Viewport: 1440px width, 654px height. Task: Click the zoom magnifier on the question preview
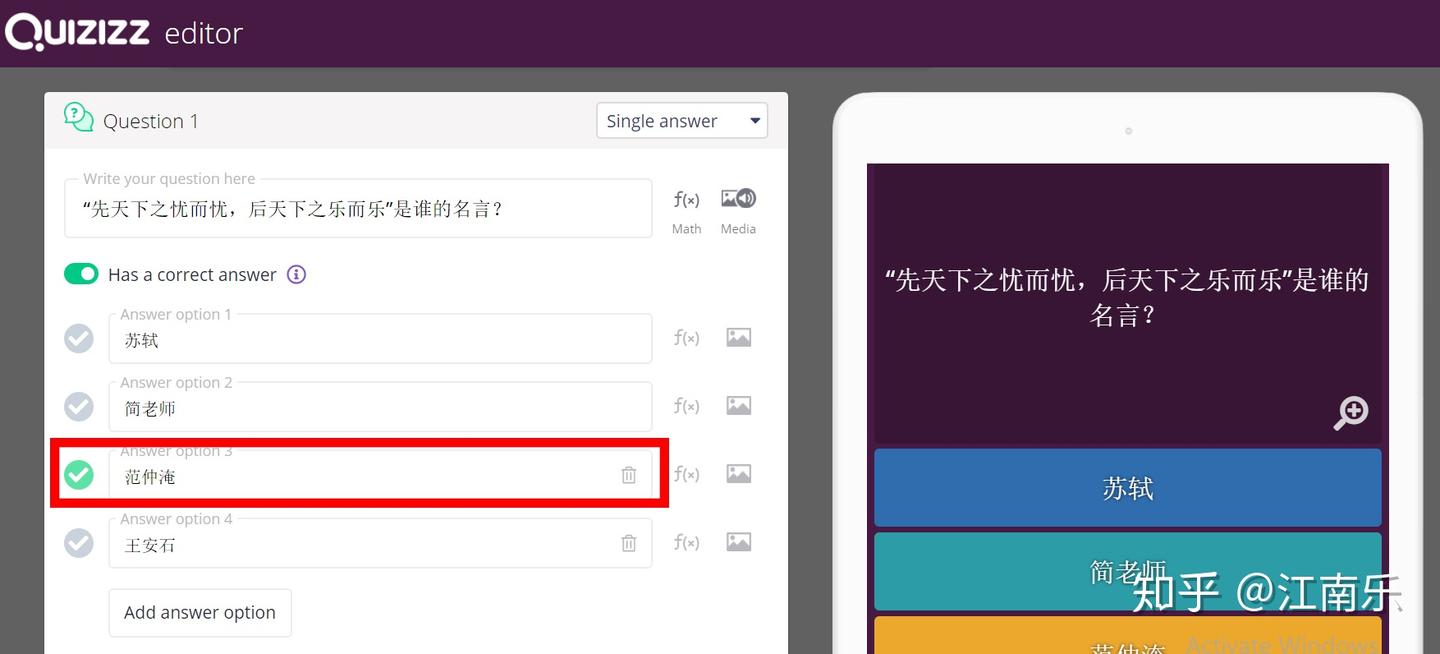(1351, 412)
